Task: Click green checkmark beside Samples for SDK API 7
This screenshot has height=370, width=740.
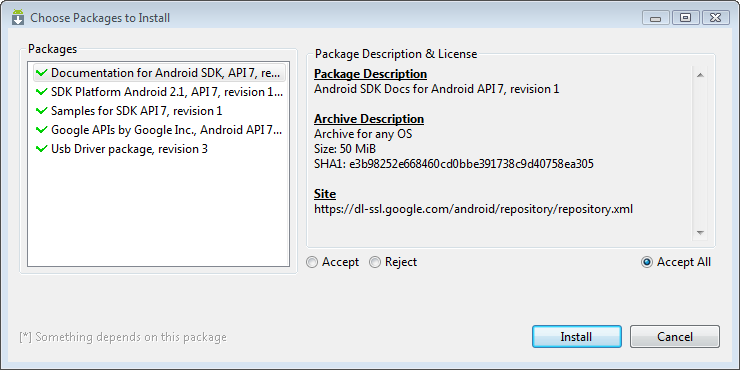Action: pos(42,111)
